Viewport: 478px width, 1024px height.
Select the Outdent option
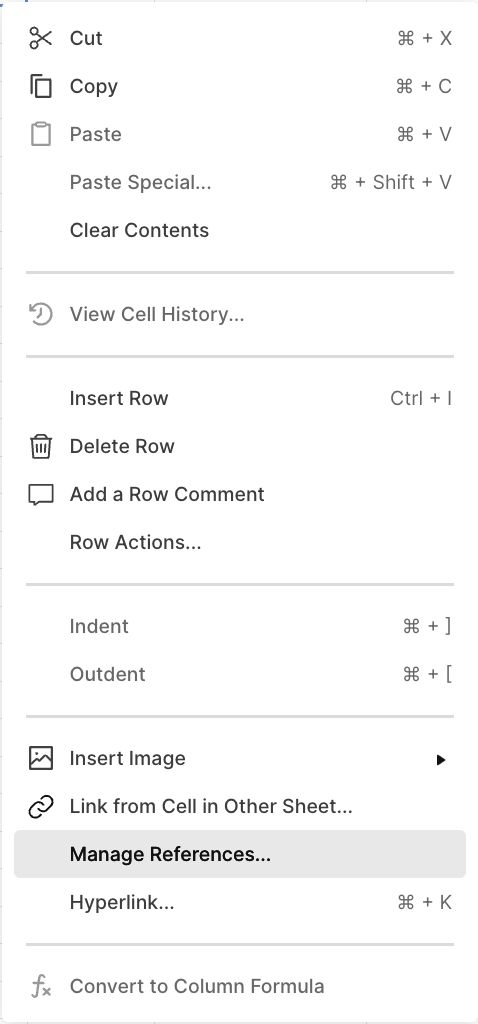(x=240, y=675)
